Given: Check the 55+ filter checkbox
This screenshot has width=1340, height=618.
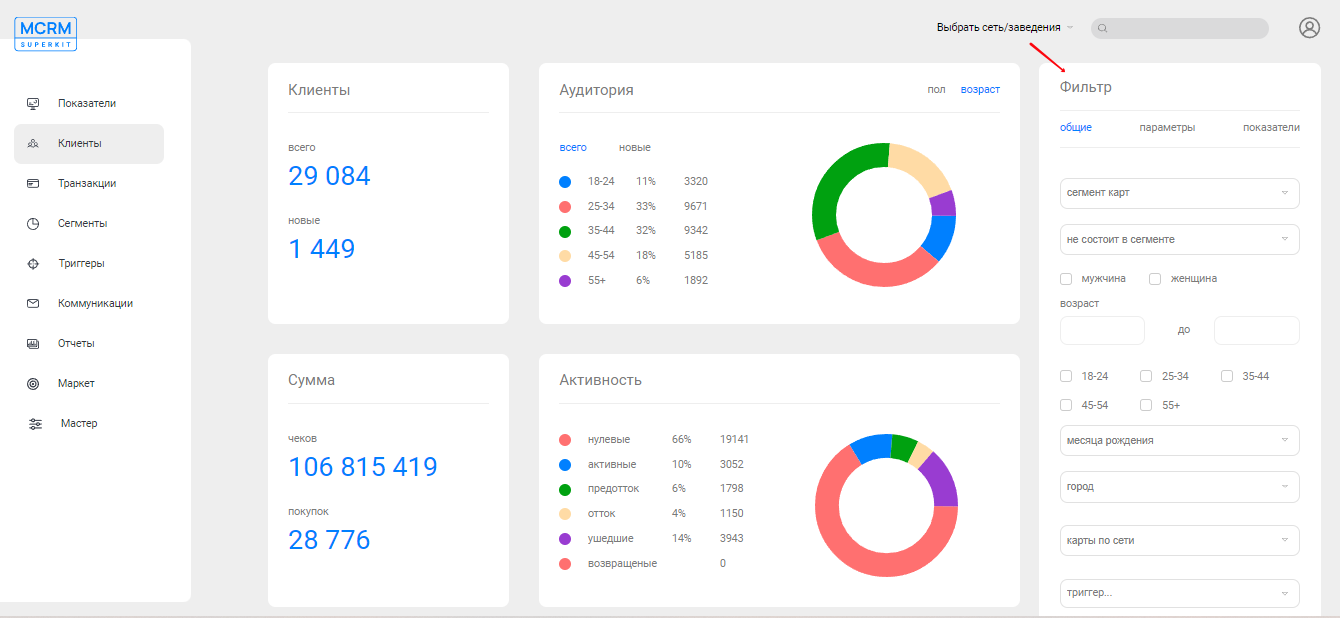Looking at the screenshot, I should (1146, 405).
